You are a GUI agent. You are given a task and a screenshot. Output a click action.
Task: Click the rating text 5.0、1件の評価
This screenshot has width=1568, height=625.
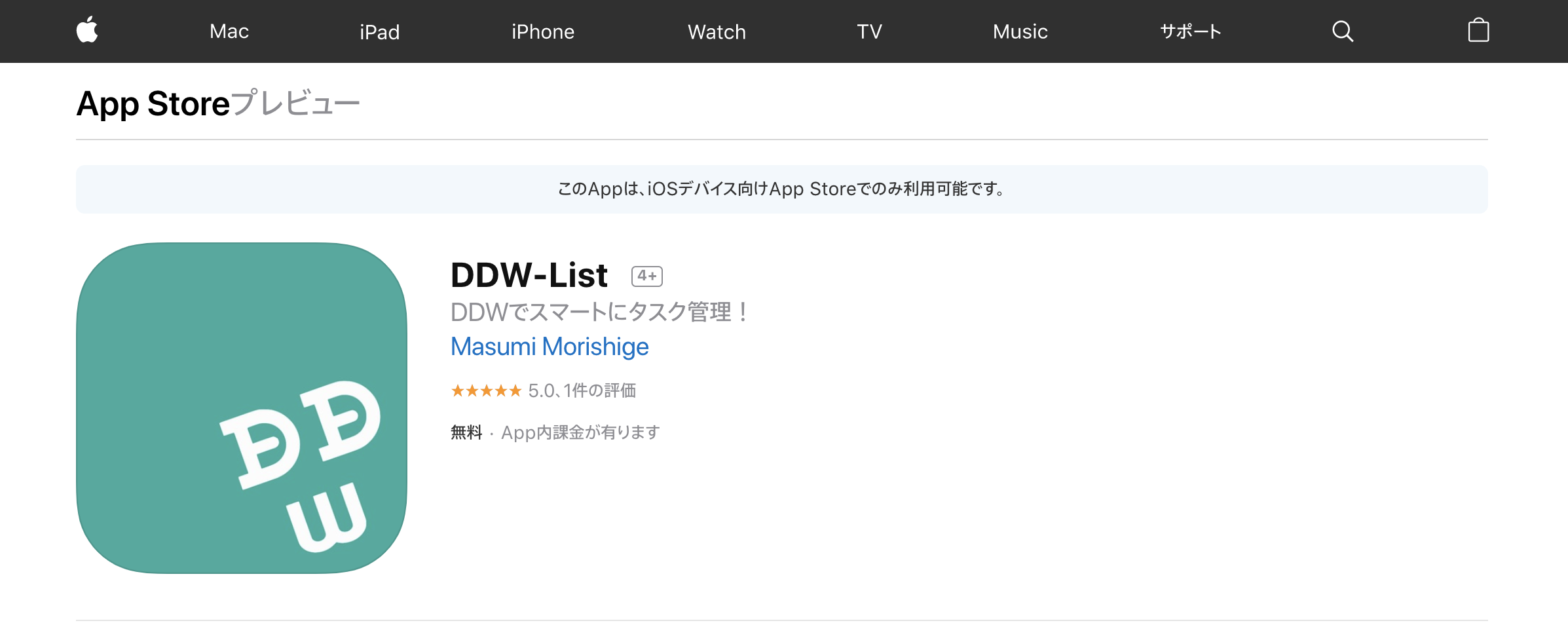(x=582, y=391)
